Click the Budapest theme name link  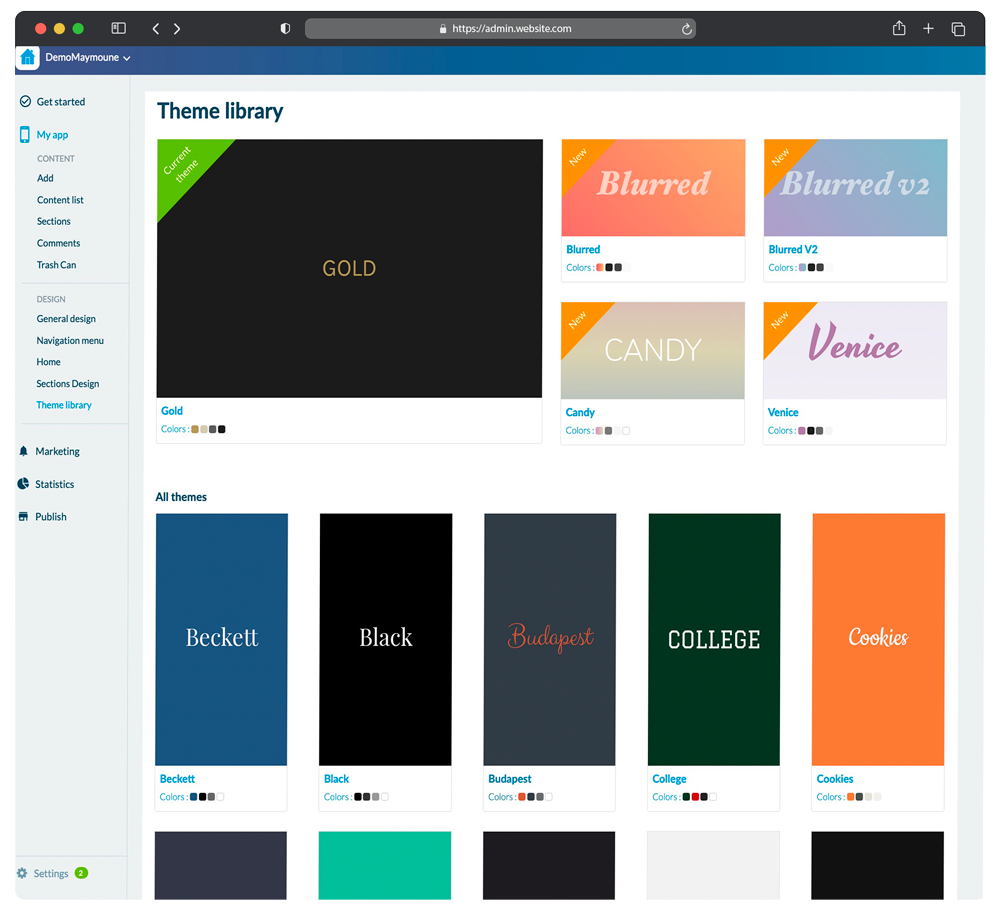(510, 778)
